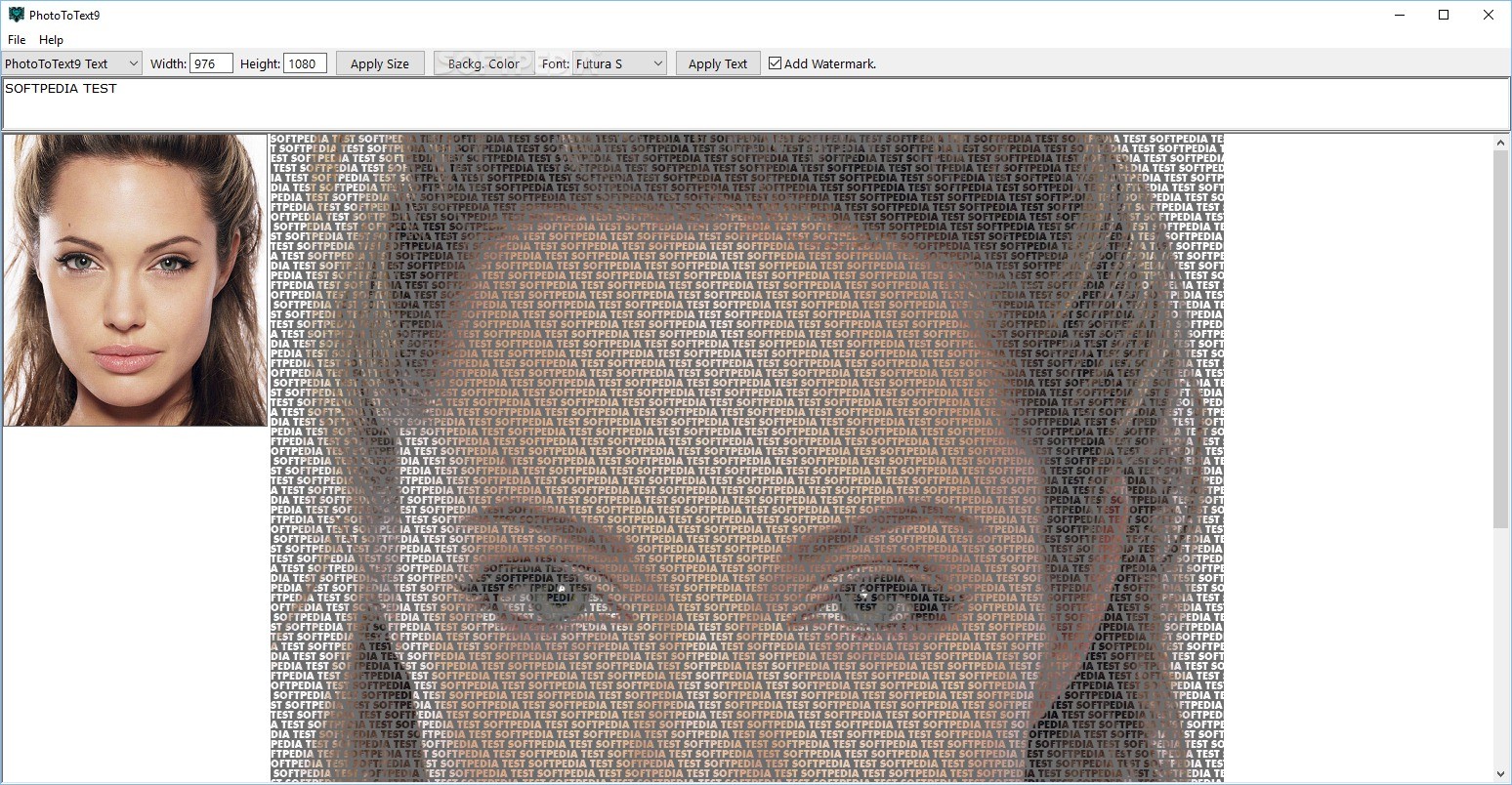
Task: Expand the PhotoToText9 Text mode dropdown
Action: pos(71,63)
